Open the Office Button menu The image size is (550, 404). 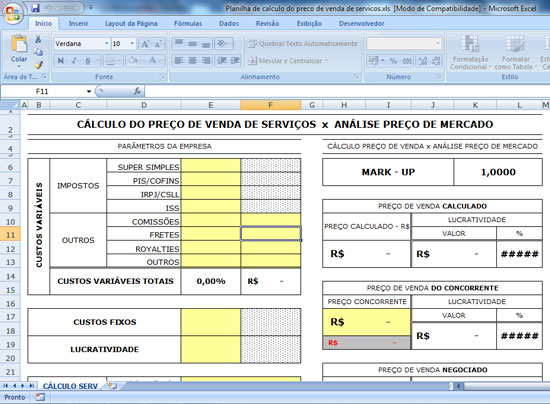tap(13, 13)
